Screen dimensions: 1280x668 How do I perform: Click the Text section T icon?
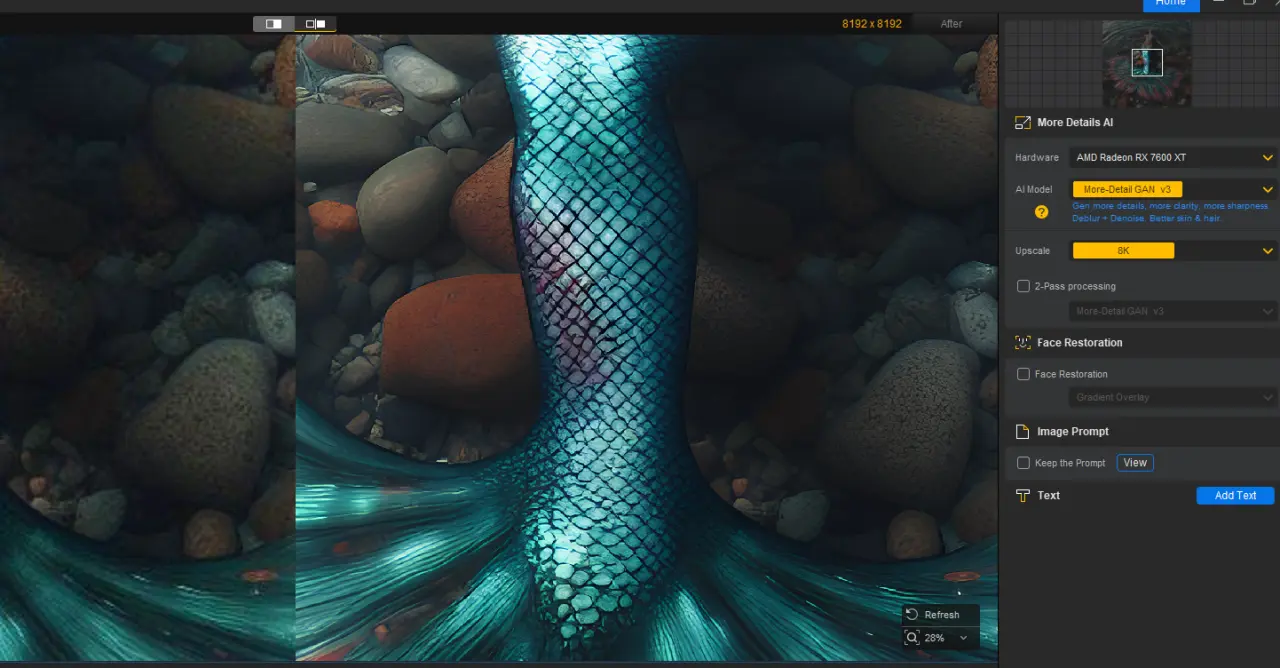tap(1022, 496)
